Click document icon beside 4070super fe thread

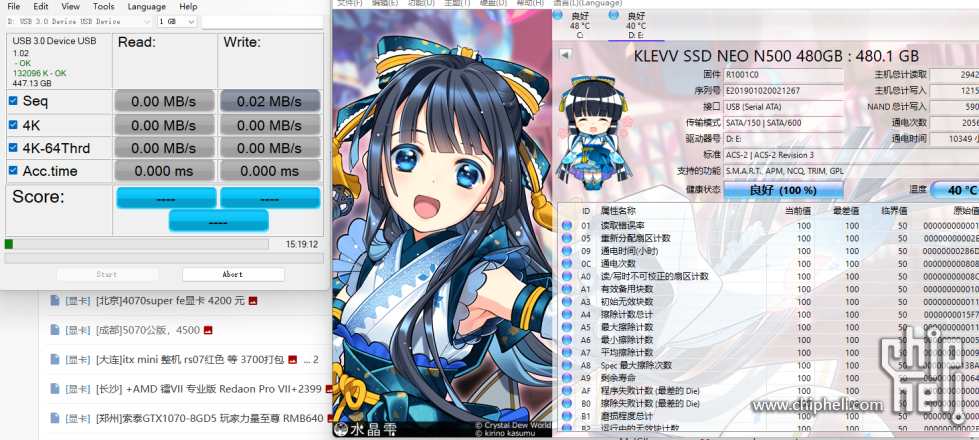[x=55, y=301]
